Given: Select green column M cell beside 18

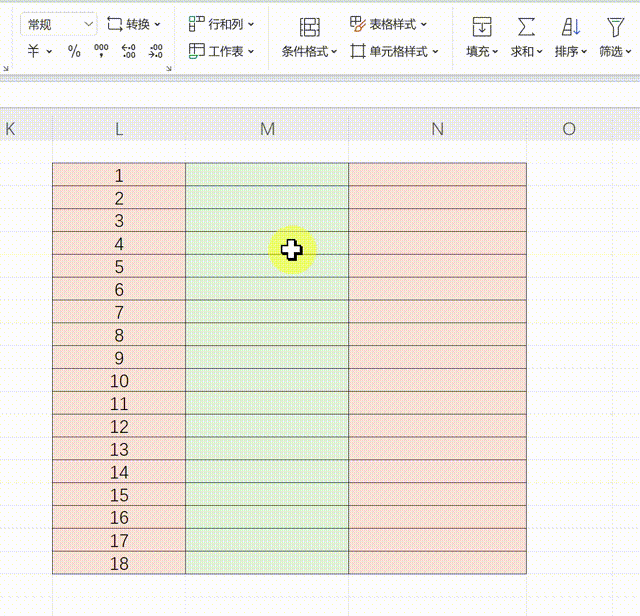Looking at the screenshot, I should 267,563.
